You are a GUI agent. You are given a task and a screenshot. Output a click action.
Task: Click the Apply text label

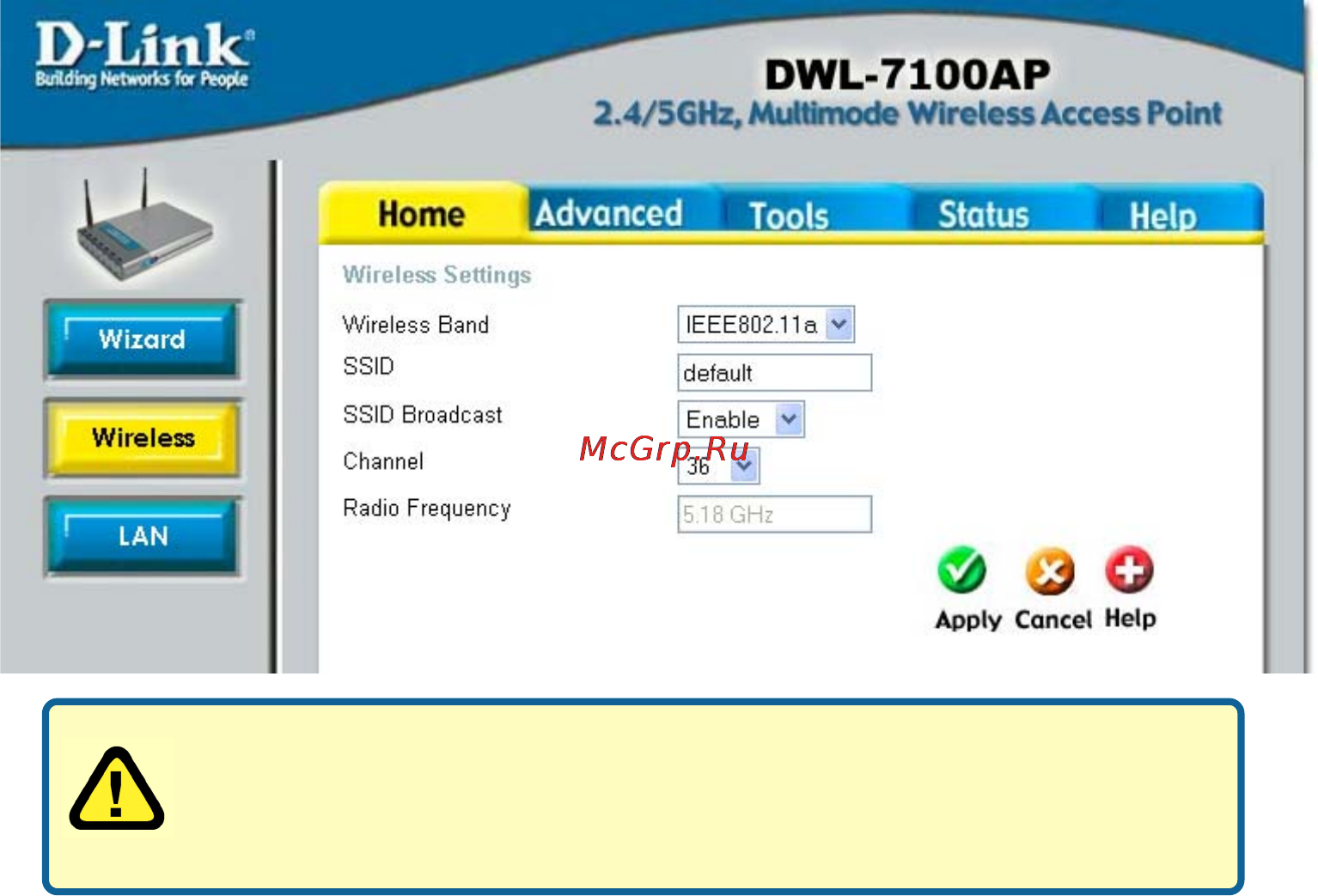[x=968, y=619]
